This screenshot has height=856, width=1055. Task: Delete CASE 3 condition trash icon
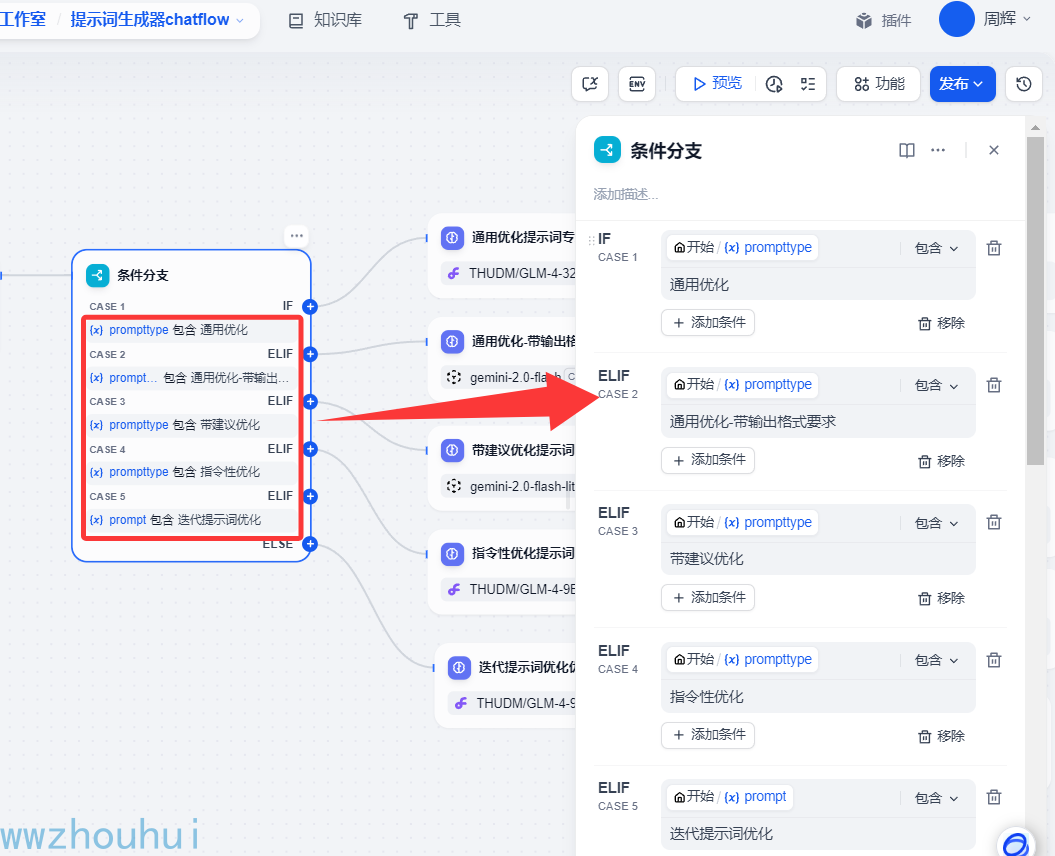pos(993,523)
